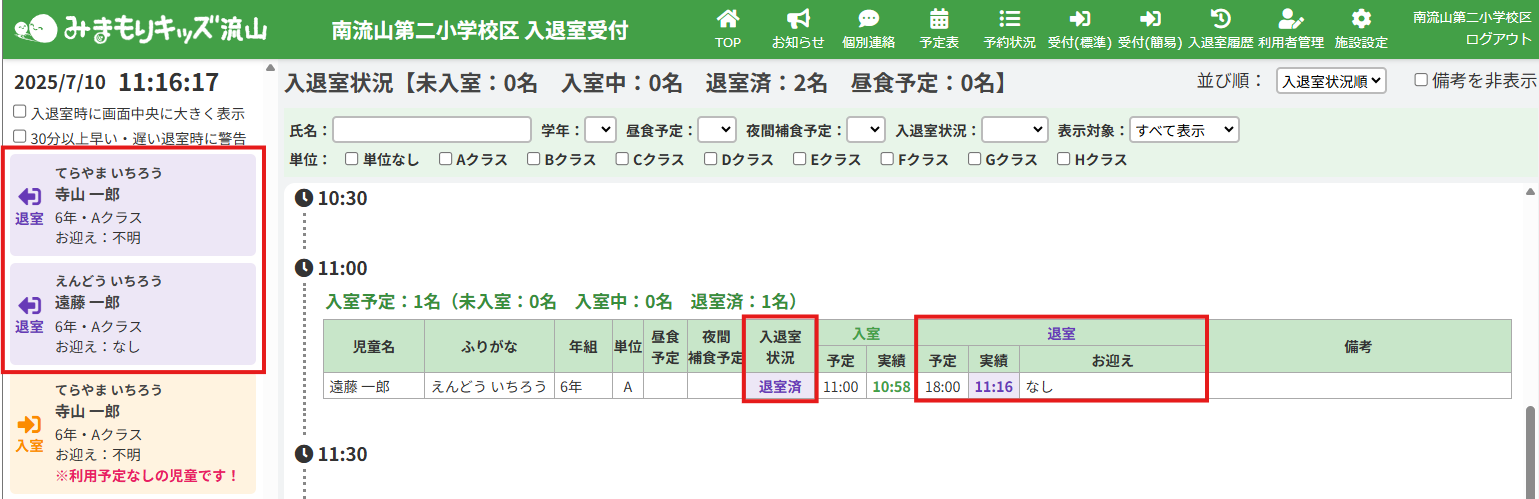Check the Aクラス filter checkbox
Screen dimensions: 1539x499
point(440,159)
